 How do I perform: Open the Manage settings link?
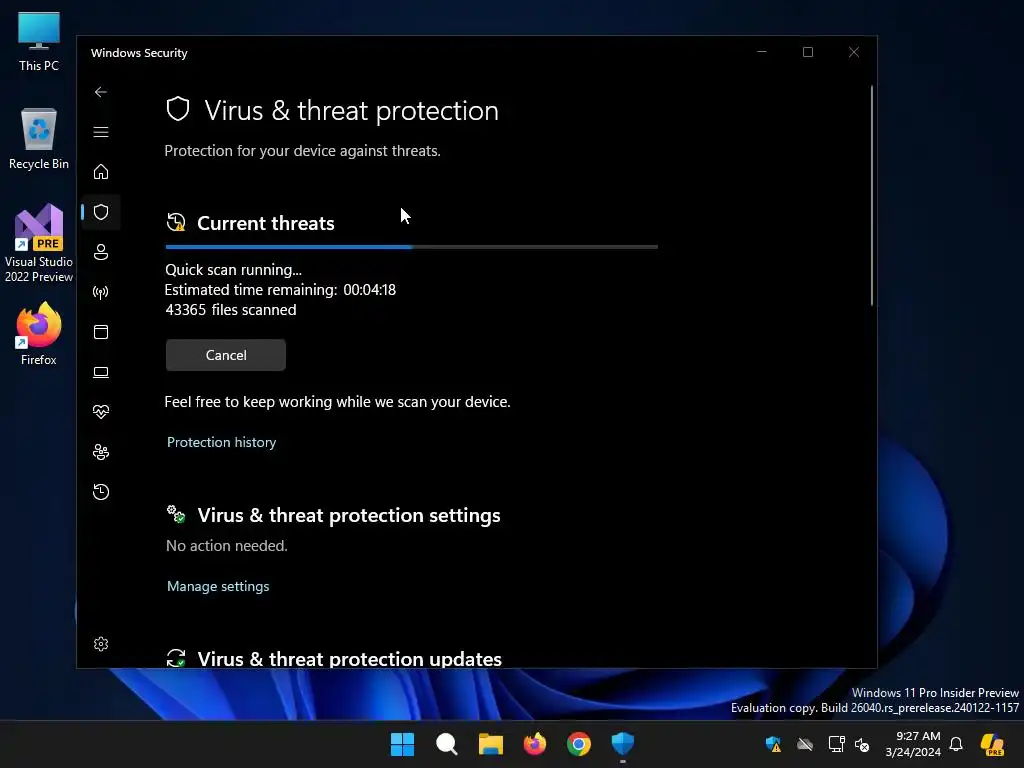[x=218, y=586]
